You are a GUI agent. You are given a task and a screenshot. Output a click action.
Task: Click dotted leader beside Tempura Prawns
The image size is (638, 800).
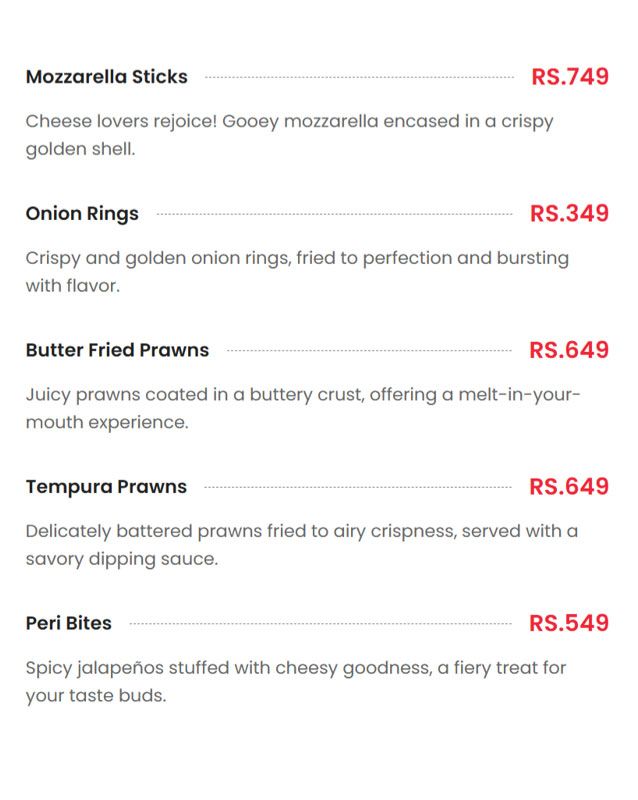click(358, 487)
